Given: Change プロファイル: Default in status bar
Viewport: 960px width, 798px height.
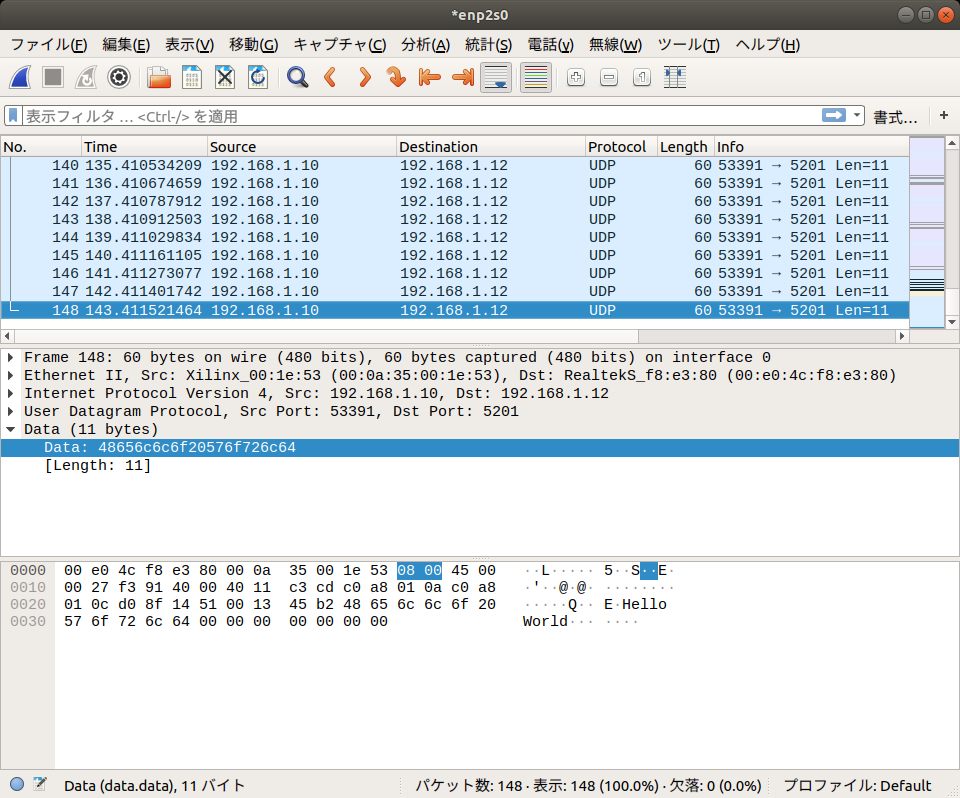Looking at the screenshot, I should coord(857,785).
